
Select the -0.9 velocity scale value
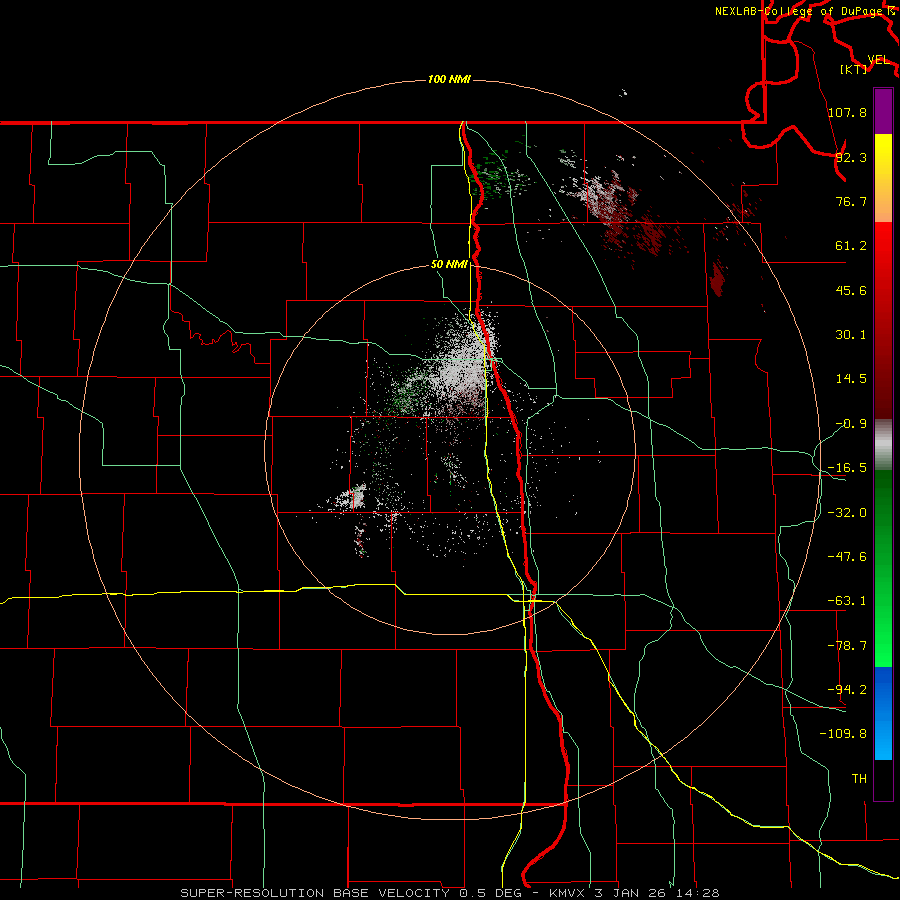point(851,424)
